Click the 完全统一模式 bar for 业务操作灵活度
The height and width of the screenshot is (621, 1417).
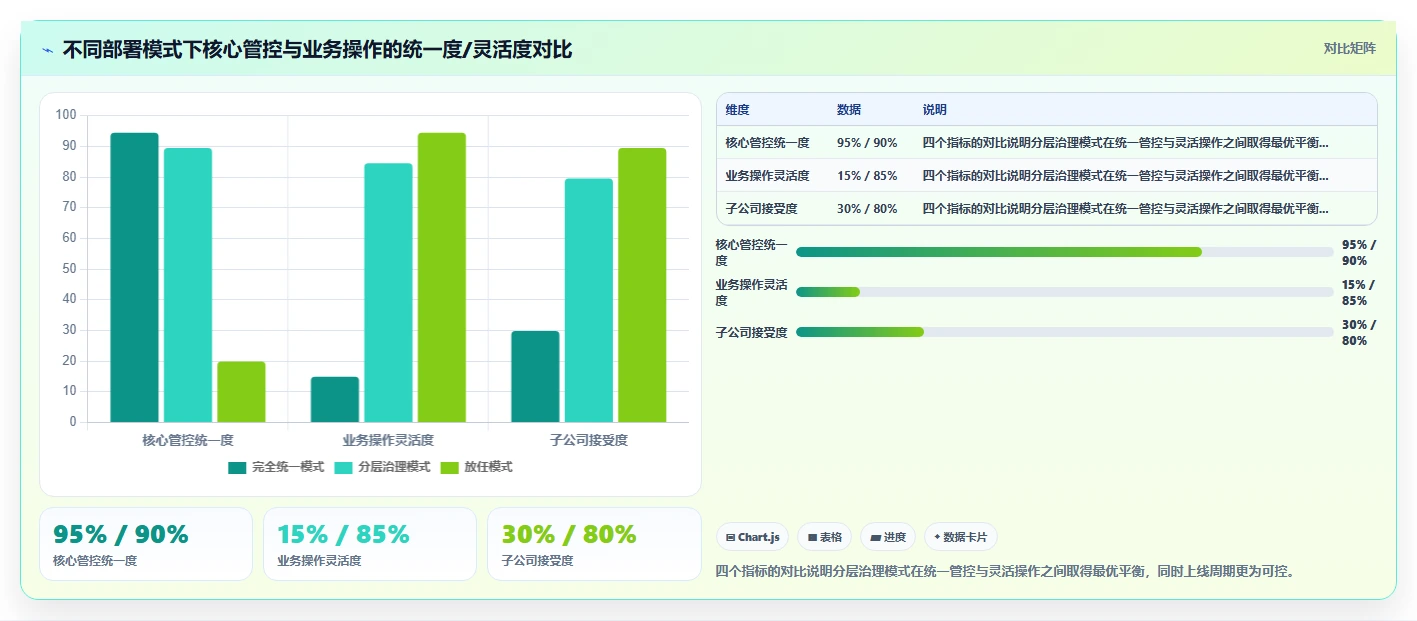(335, 399)
